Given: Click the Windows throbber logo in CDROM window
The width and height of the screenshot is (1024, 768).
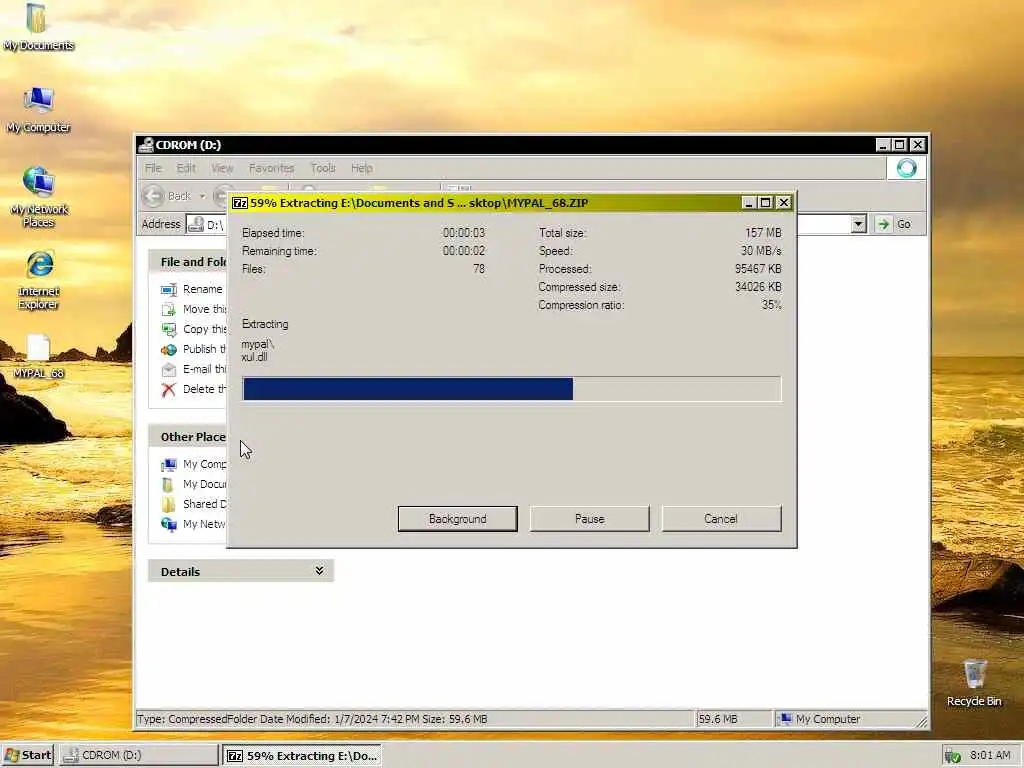Looking at the screenshot, I should point(906,168).
